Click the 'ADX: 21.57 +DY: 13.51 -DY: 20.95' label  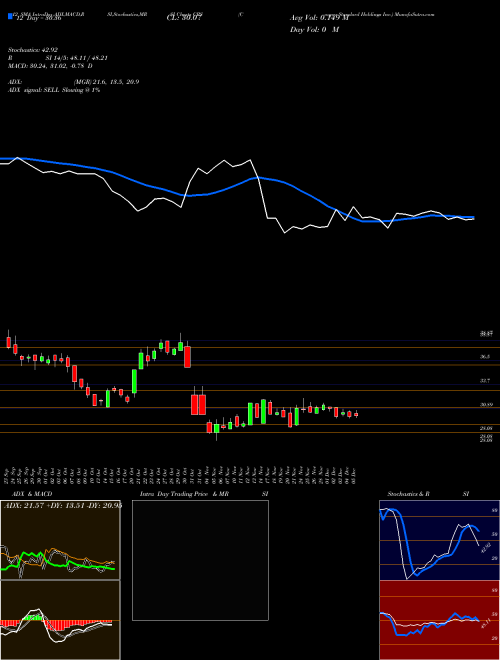point(63,506)
